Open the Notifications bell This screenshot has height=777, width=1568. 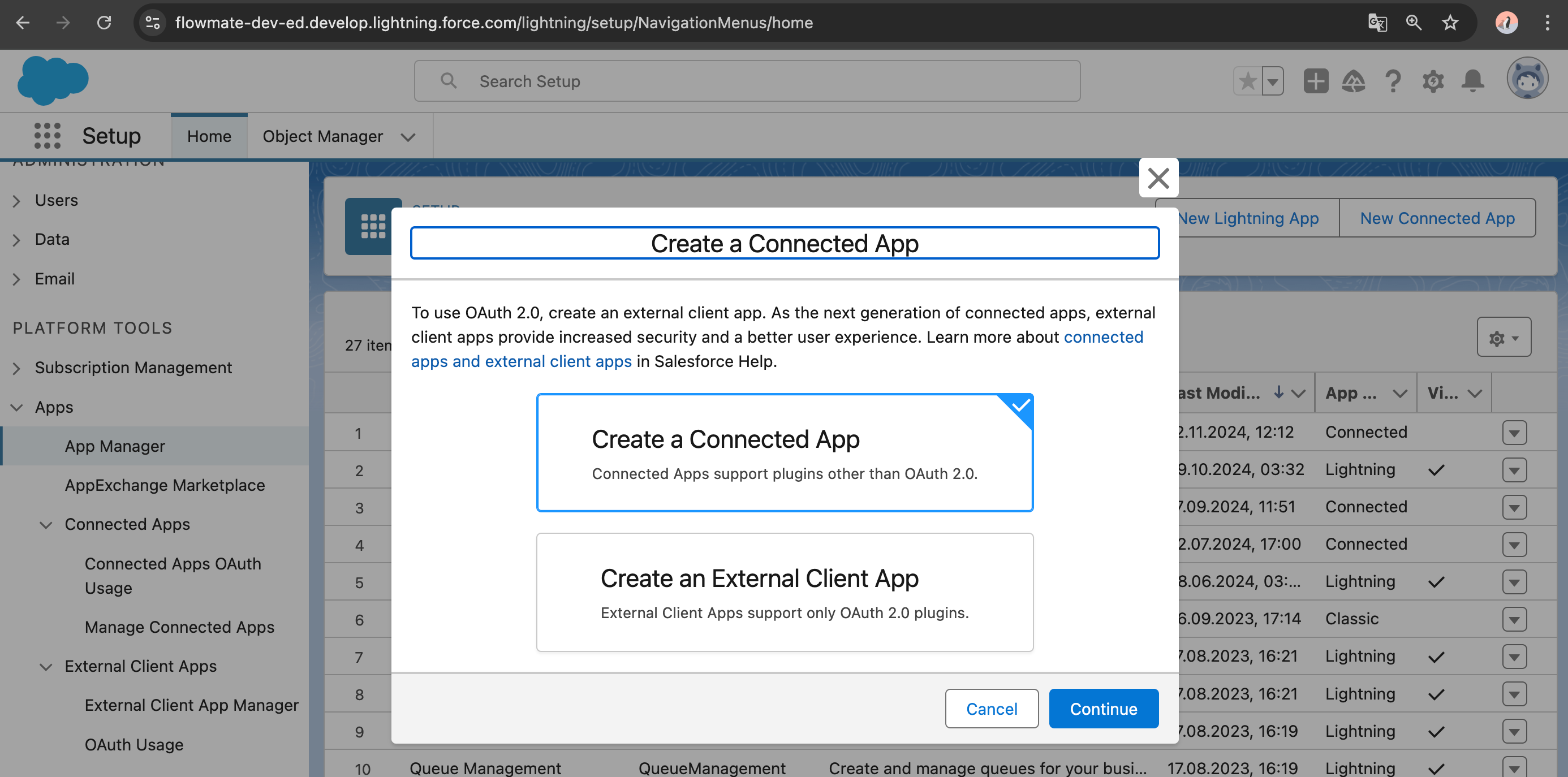[x=1472, y=81]
